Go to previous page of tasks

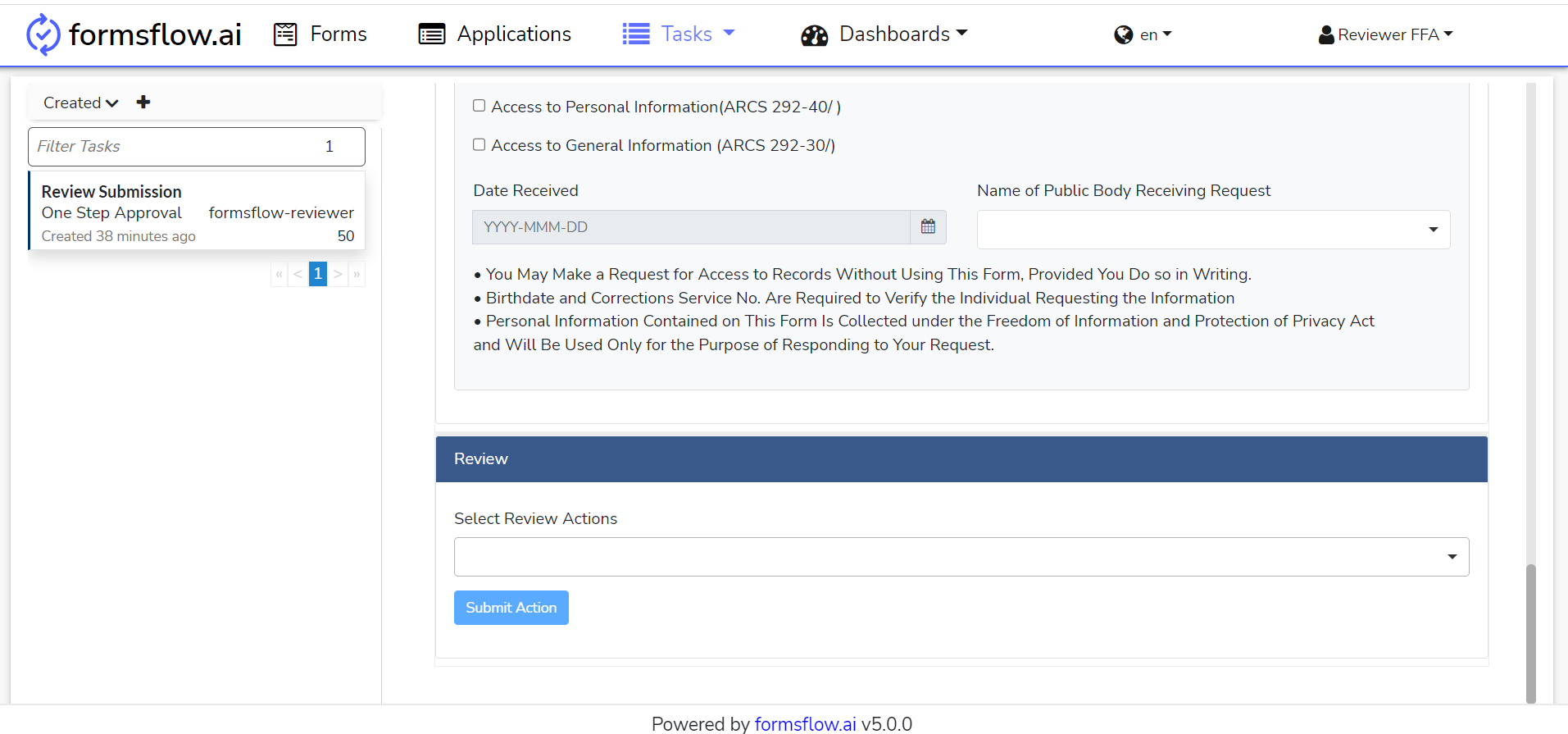pos(298,274)
